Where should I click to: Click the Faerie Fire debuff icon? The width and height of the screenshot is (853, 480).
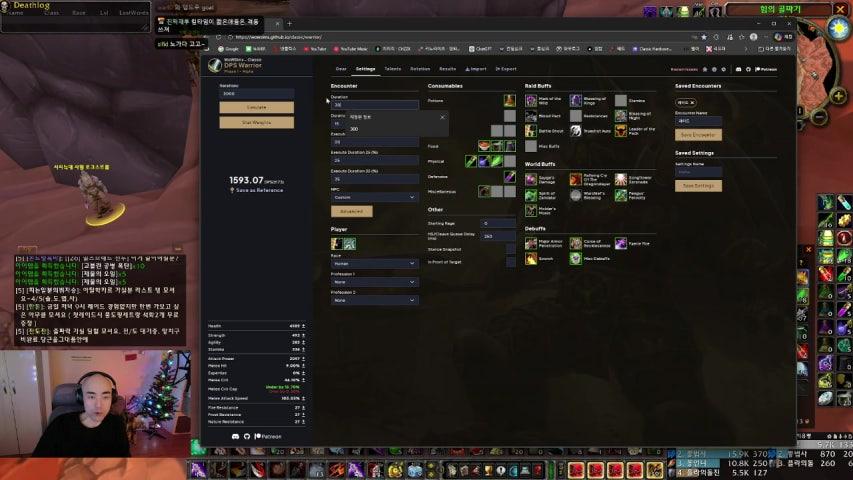(621, 243)
